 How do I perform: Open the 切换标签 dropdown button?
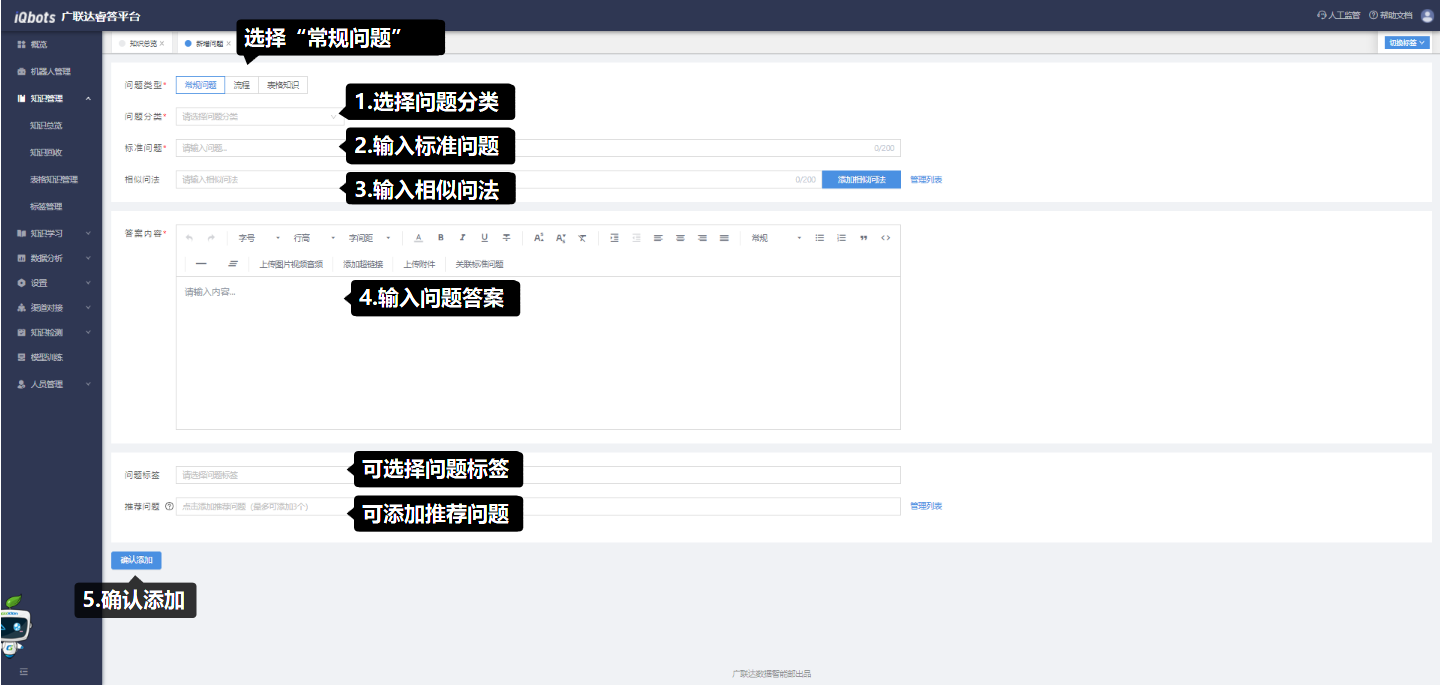click(1406, 43)
